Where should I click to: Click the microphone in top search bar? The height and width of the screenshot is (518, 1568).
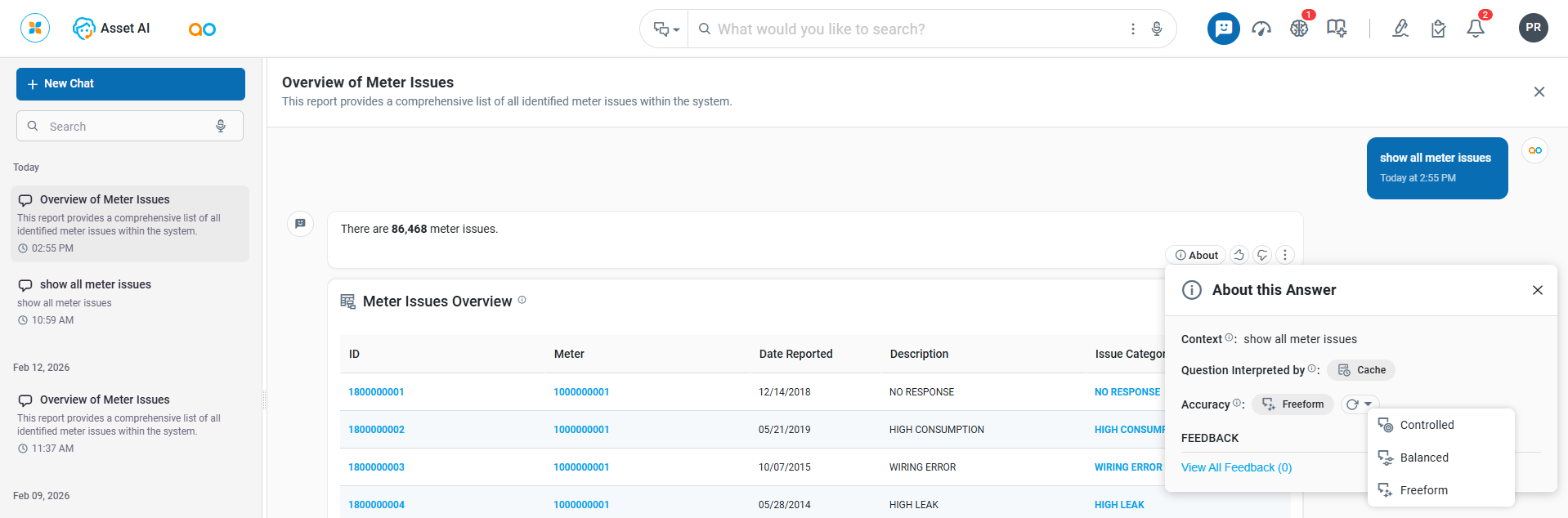pyautogui.click(x=1157, y=29)
